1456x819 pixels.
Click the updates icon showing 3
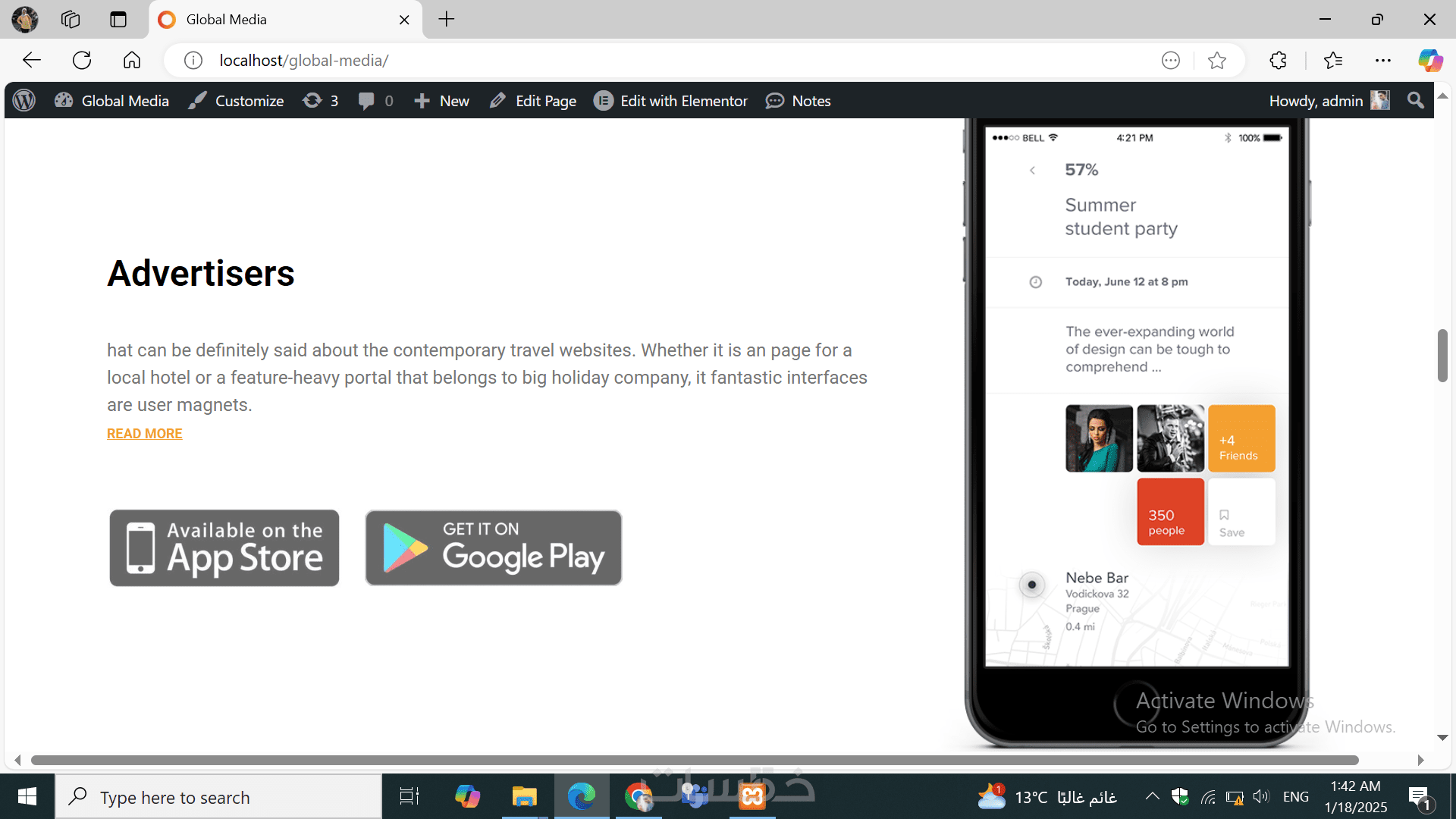[320, 101]
